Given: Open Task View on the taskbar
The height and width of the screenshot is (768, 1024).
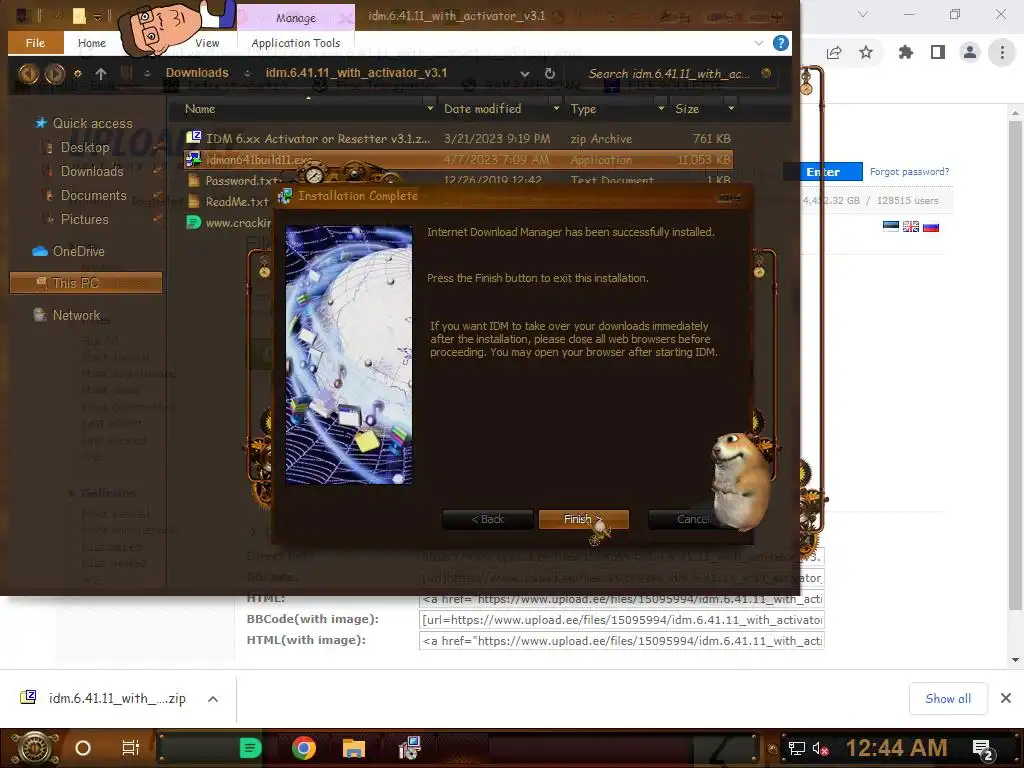Looking at the screenshot, I should [x=131, y=748].
